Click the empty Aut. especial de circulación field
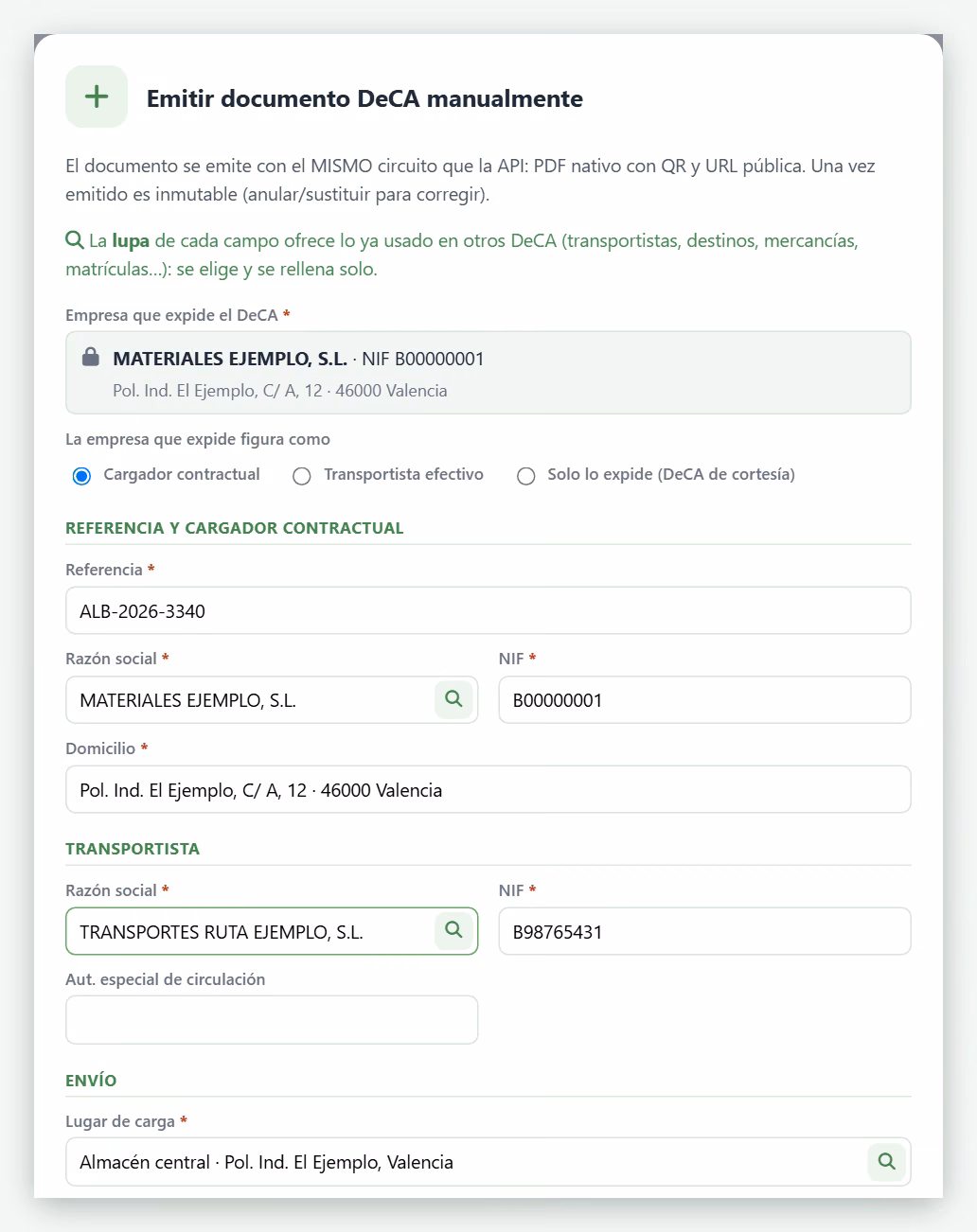This screenshot has width=977, height=1232. click(272, 1020)
